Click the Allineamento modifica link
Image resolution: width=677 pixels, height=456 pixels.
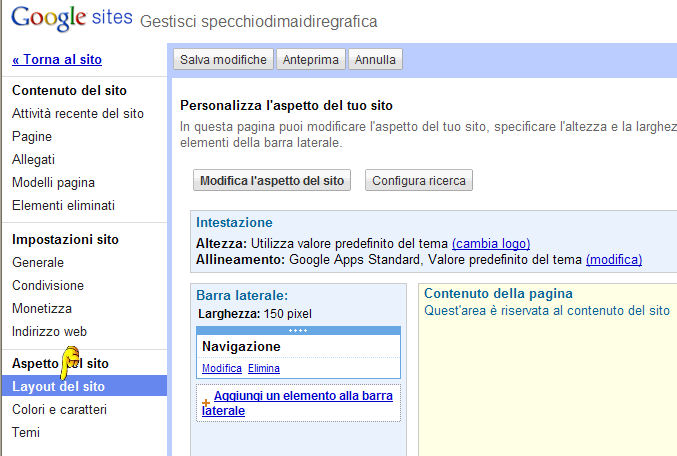614,260
